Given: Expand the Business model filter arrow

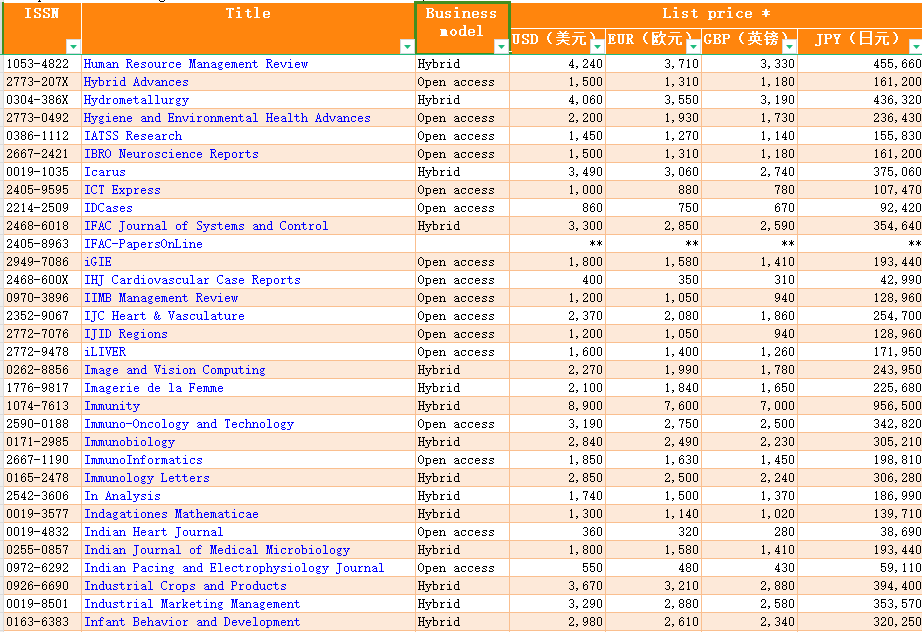Looking at the screenshot, I should (501, 47).
